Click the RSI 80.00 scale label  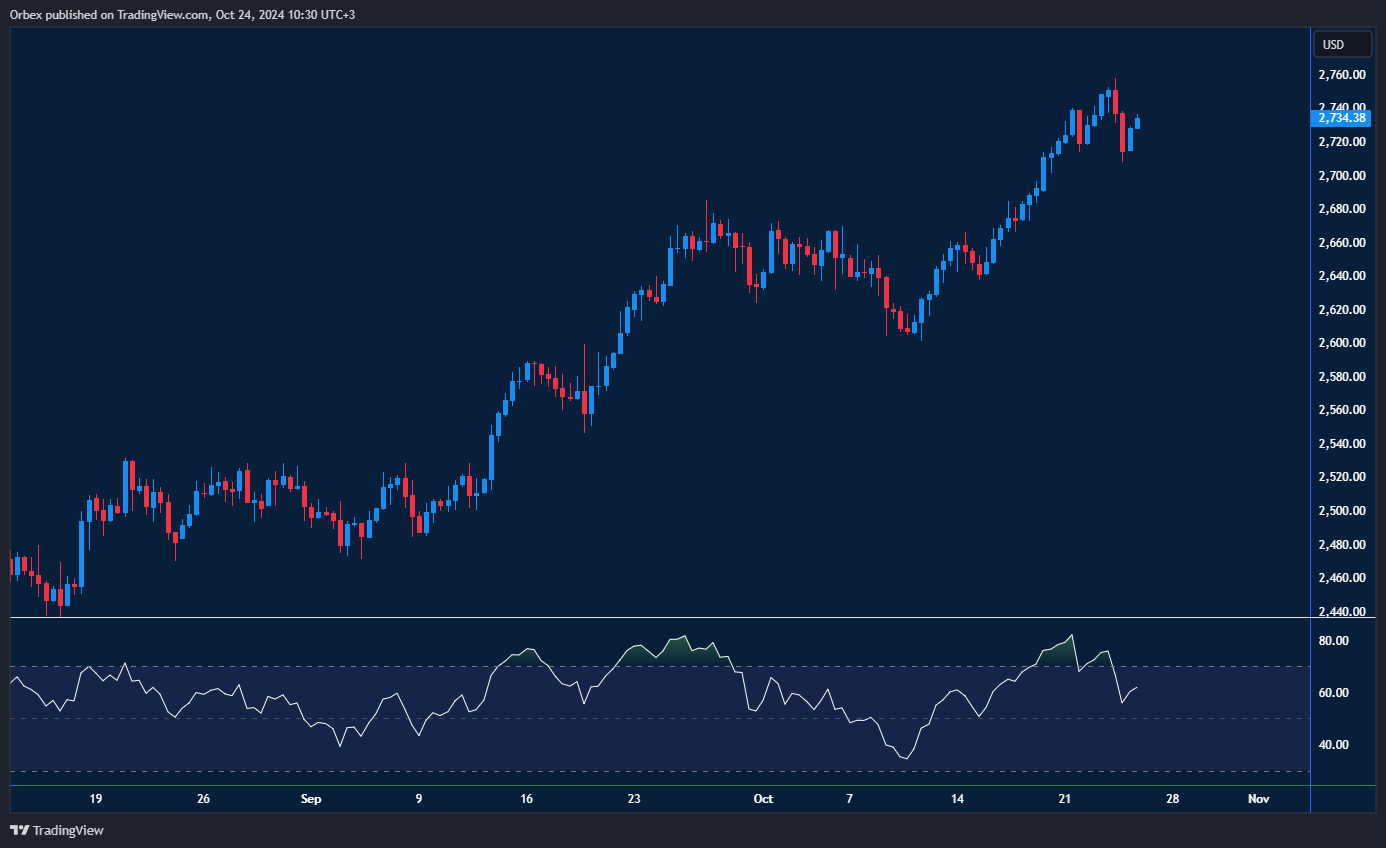[x=1335, y=640]
